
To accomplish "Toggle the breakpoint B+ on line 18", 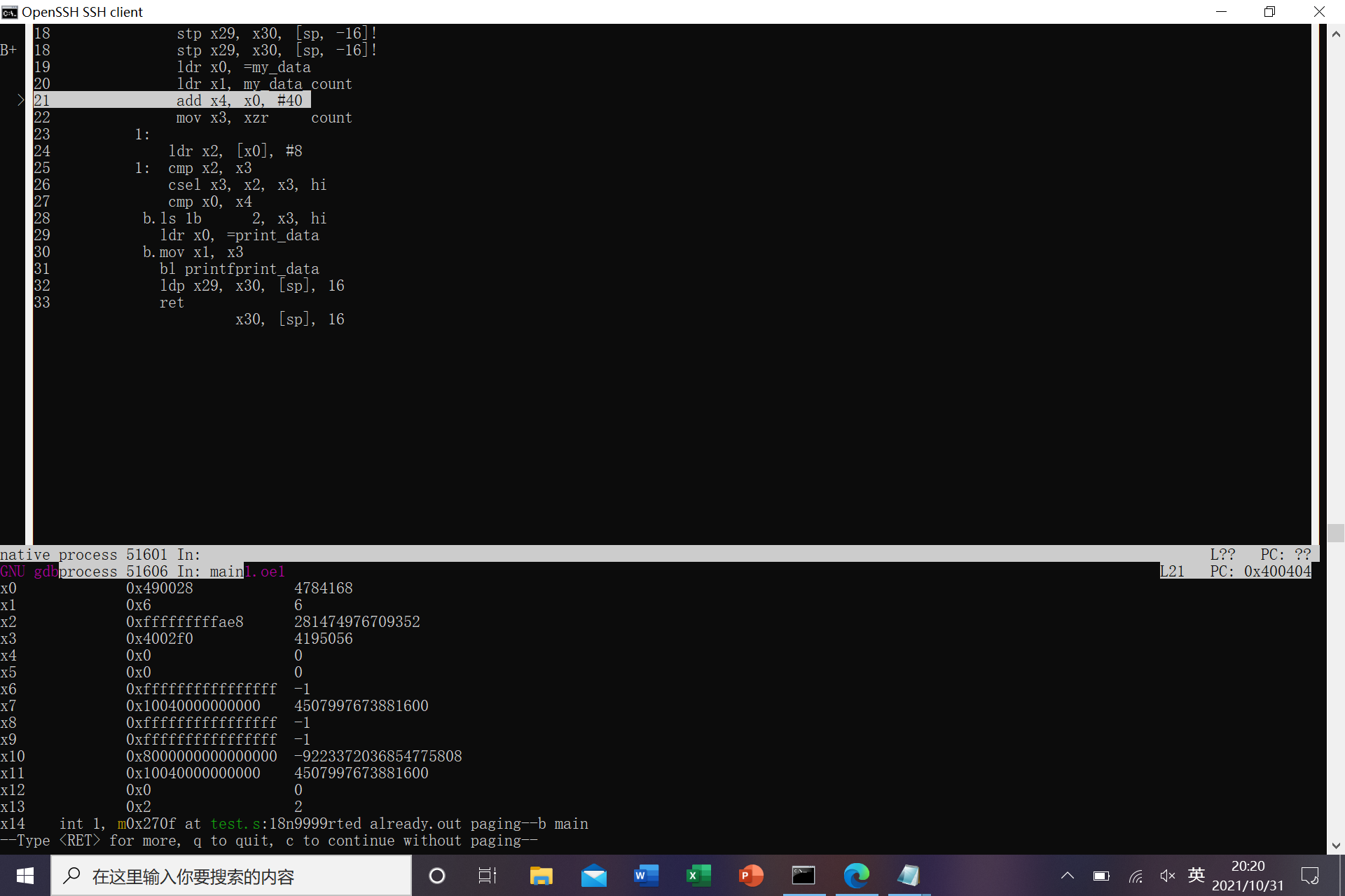I will point(9,50).
